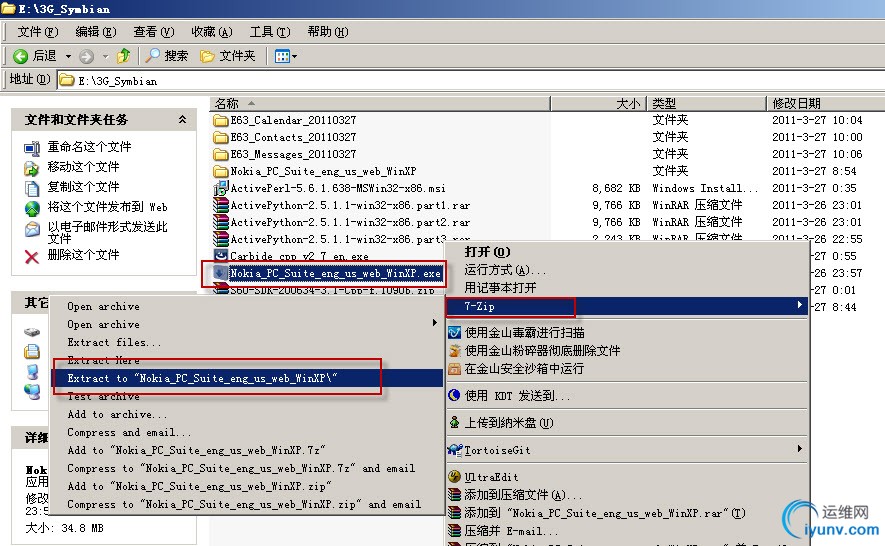885x546 pixels.
Task: Click 移动这个文件 task link
Action: point(84,167)
